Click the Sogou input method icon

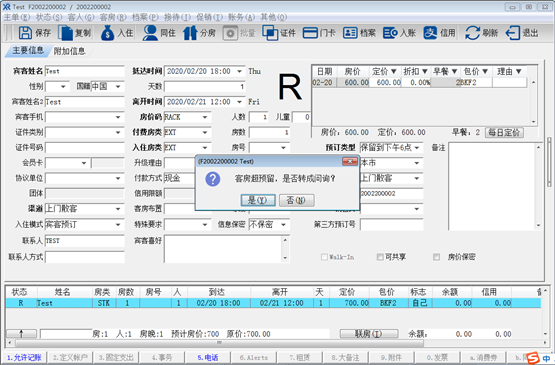(x=533, y=358)
